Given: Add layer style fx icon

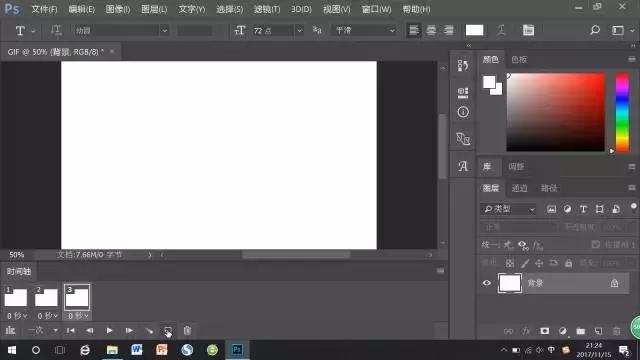Looking at the screenshot, I should (526, 331).
